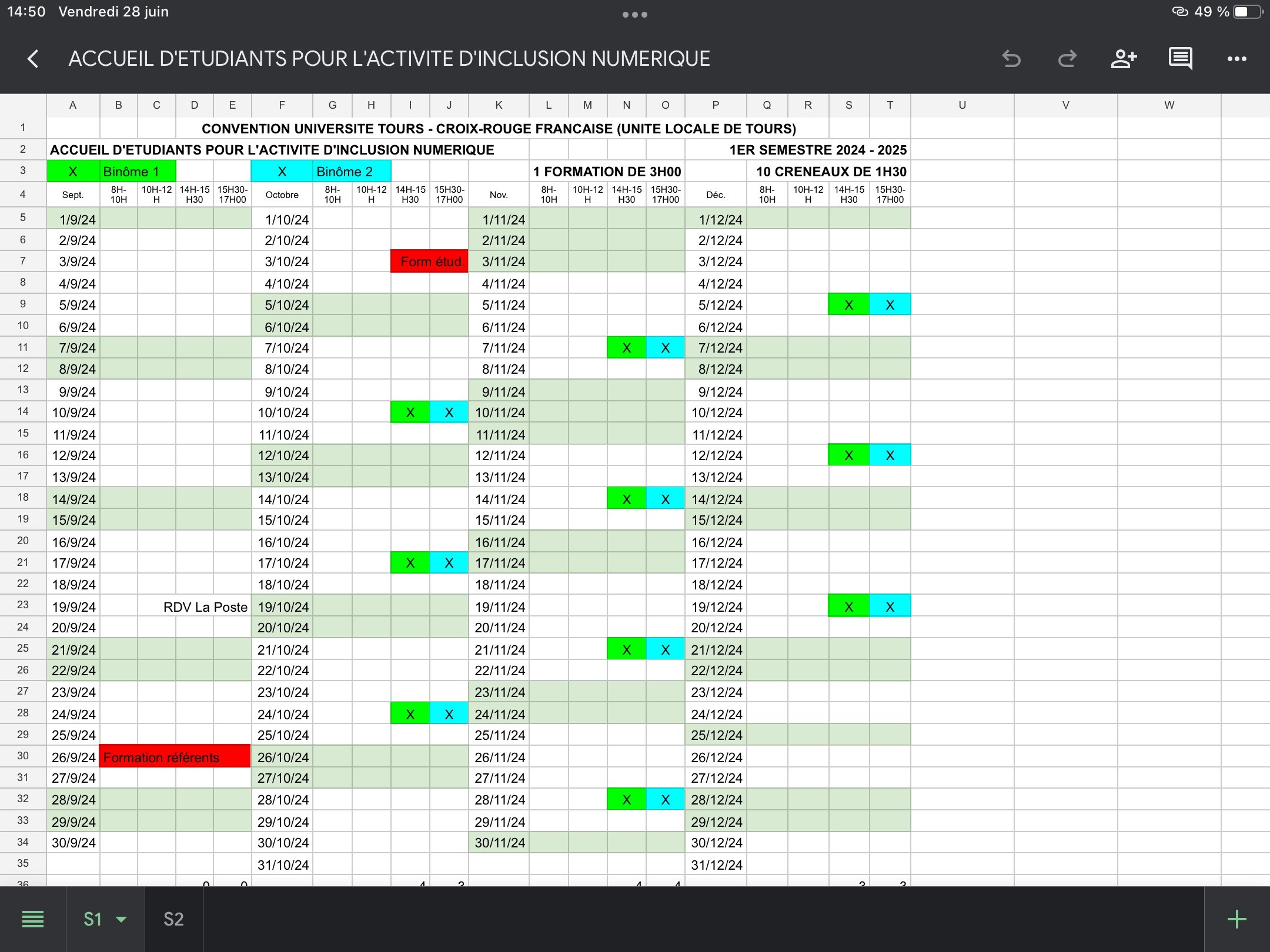The image size is (1270, 952).
Task: Tap the back arrow icon
Action: click(x=34, y=59)
